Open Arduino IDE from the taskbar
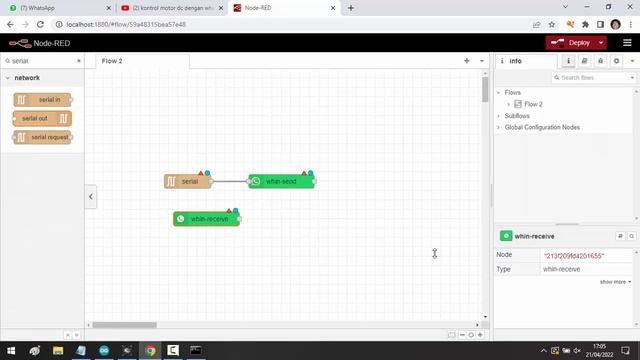This screenshot has height=360, width=640. (104, 351)
